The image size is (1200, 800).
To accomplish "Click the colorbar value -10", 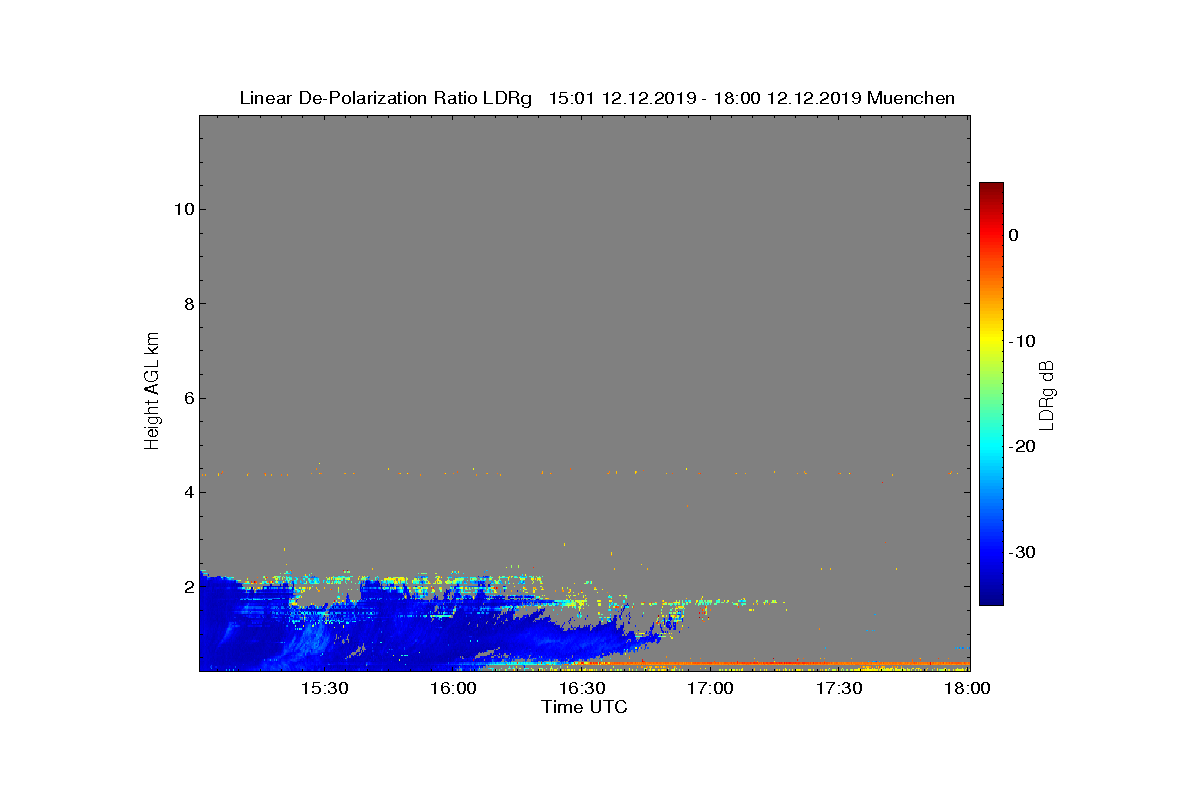I will (1022, 341).
